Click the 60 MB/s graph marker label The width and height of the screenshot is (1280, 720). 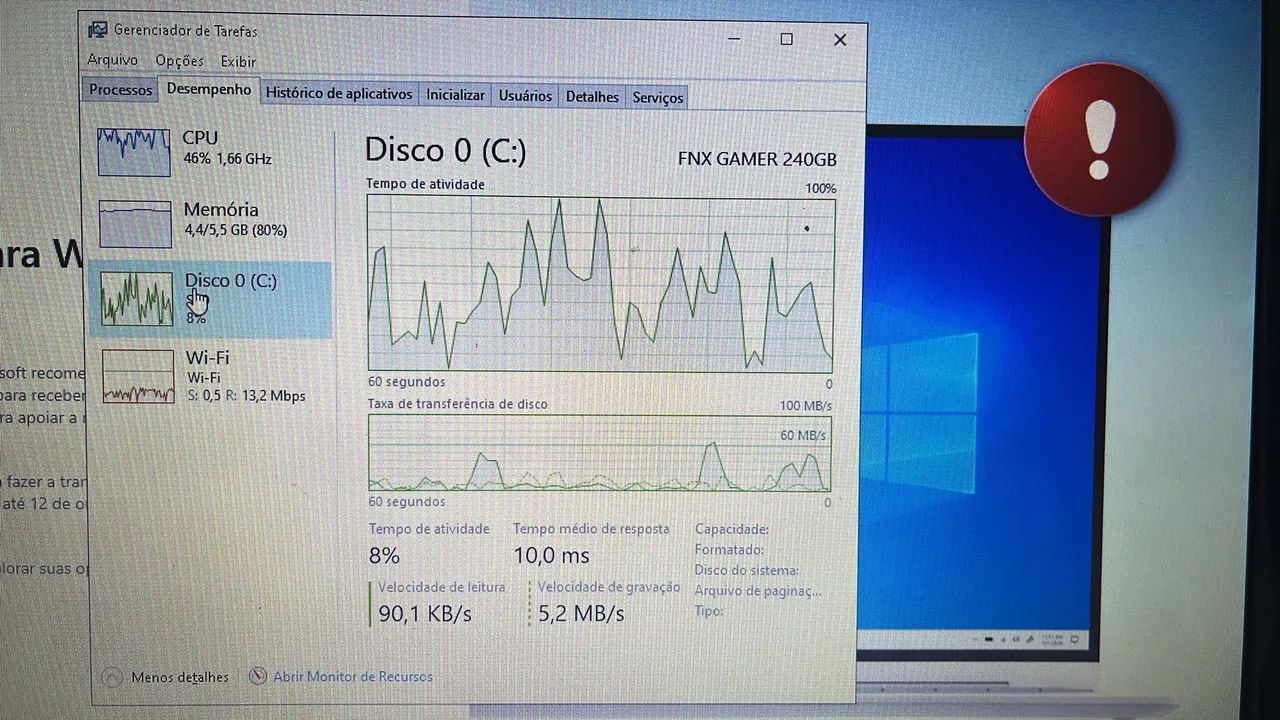click(x=803, y=435)
